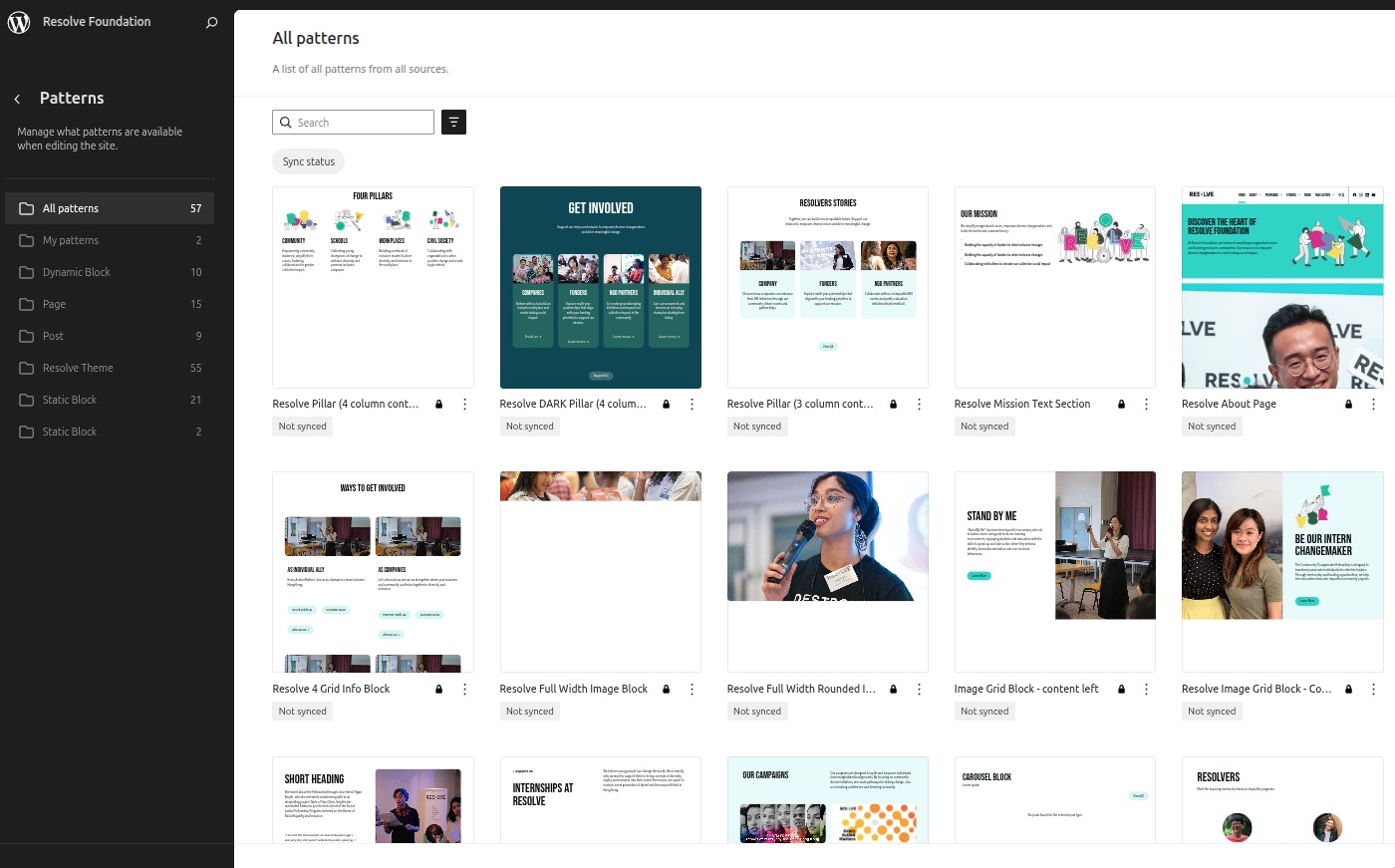Click the WordPress logo icon
The width and height of the screenshot is (1395, 868).
coord(18,21)
